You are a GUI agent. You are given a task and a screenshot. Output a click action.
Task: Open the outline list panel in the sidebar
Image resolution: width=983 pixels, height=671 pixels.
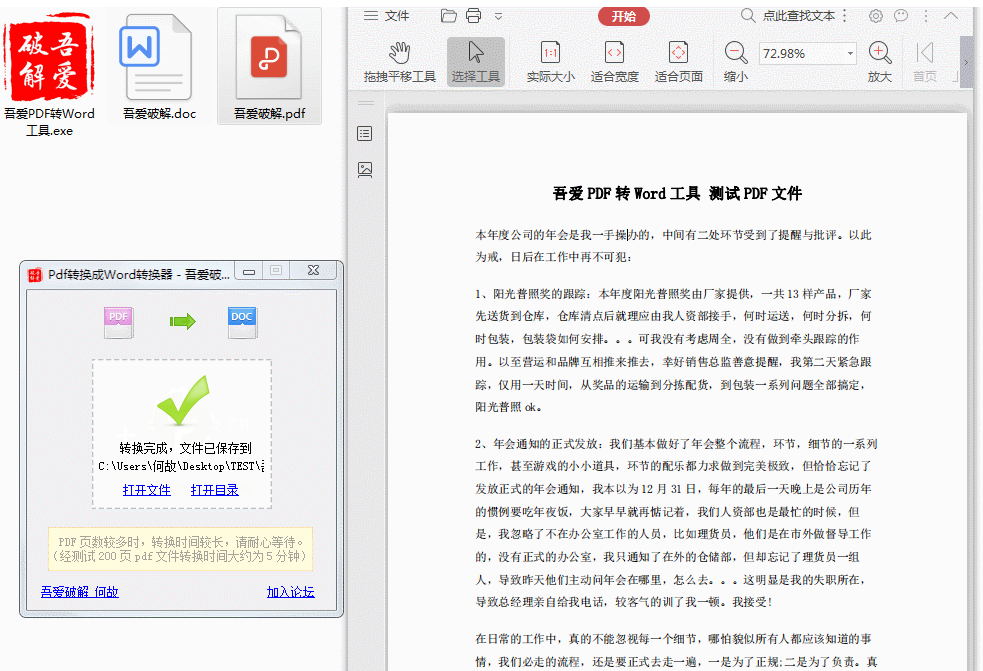coord(365,134)
